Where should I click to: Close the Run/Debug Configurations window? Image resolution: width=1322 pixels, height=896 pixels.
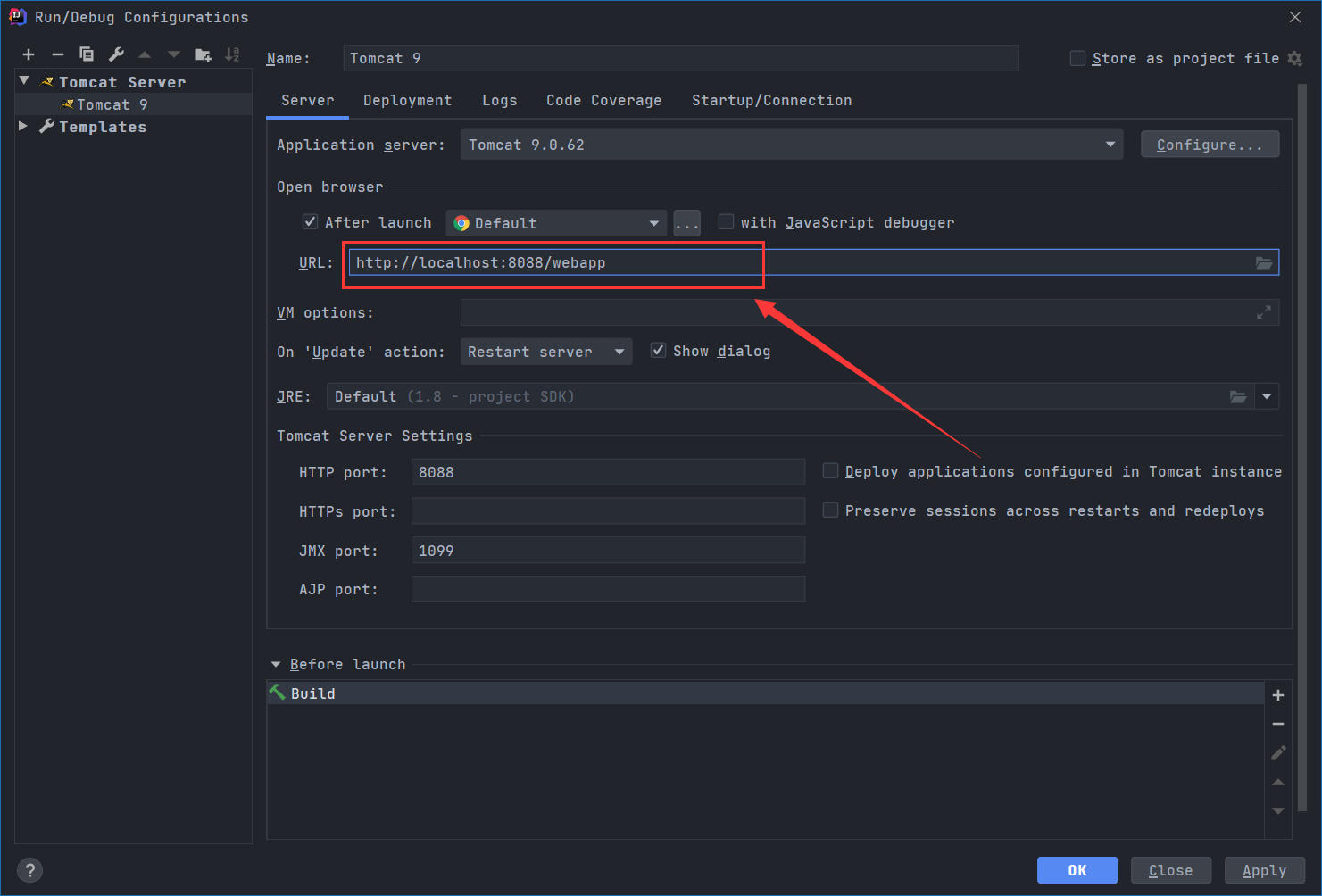[1295, 17]
